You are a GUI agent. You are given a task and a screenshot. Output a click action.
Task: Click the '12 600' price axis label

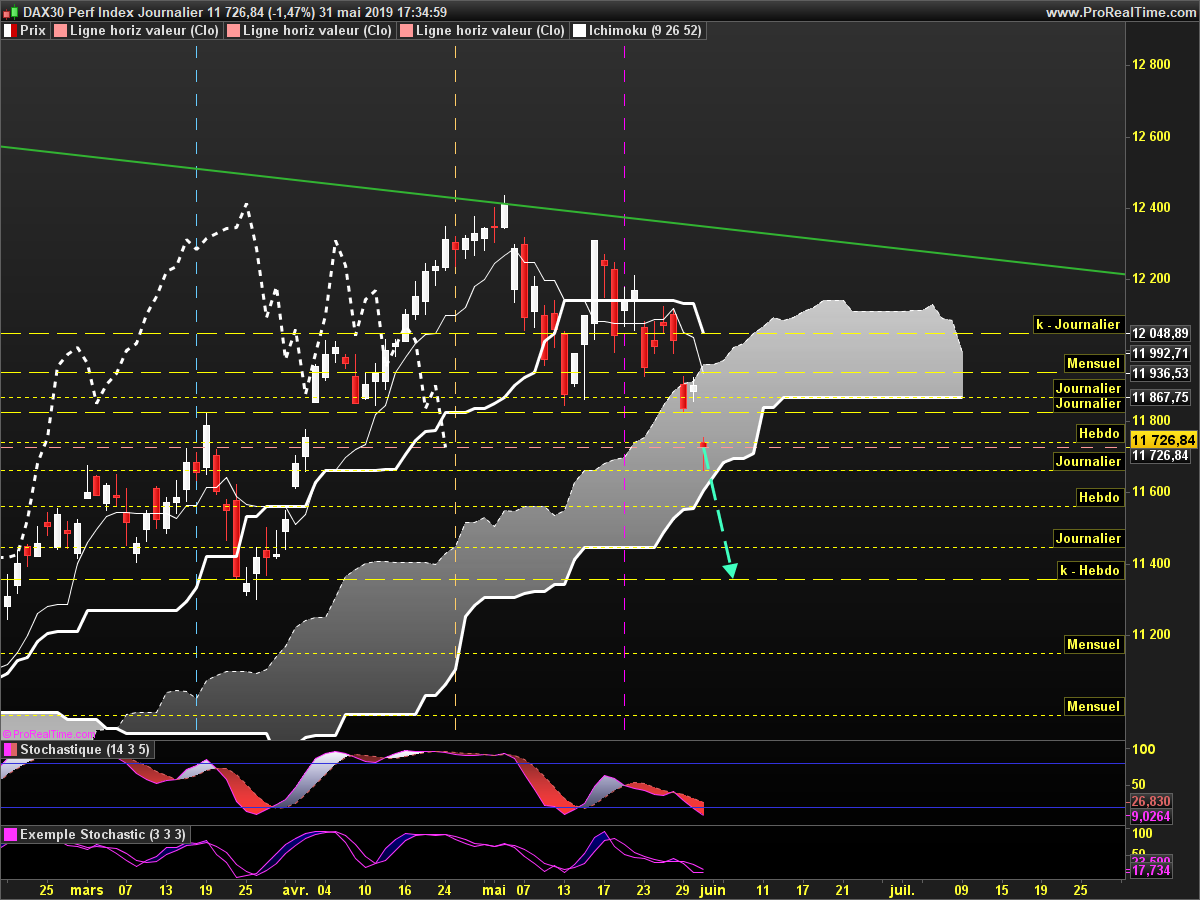click(1150, 136)
